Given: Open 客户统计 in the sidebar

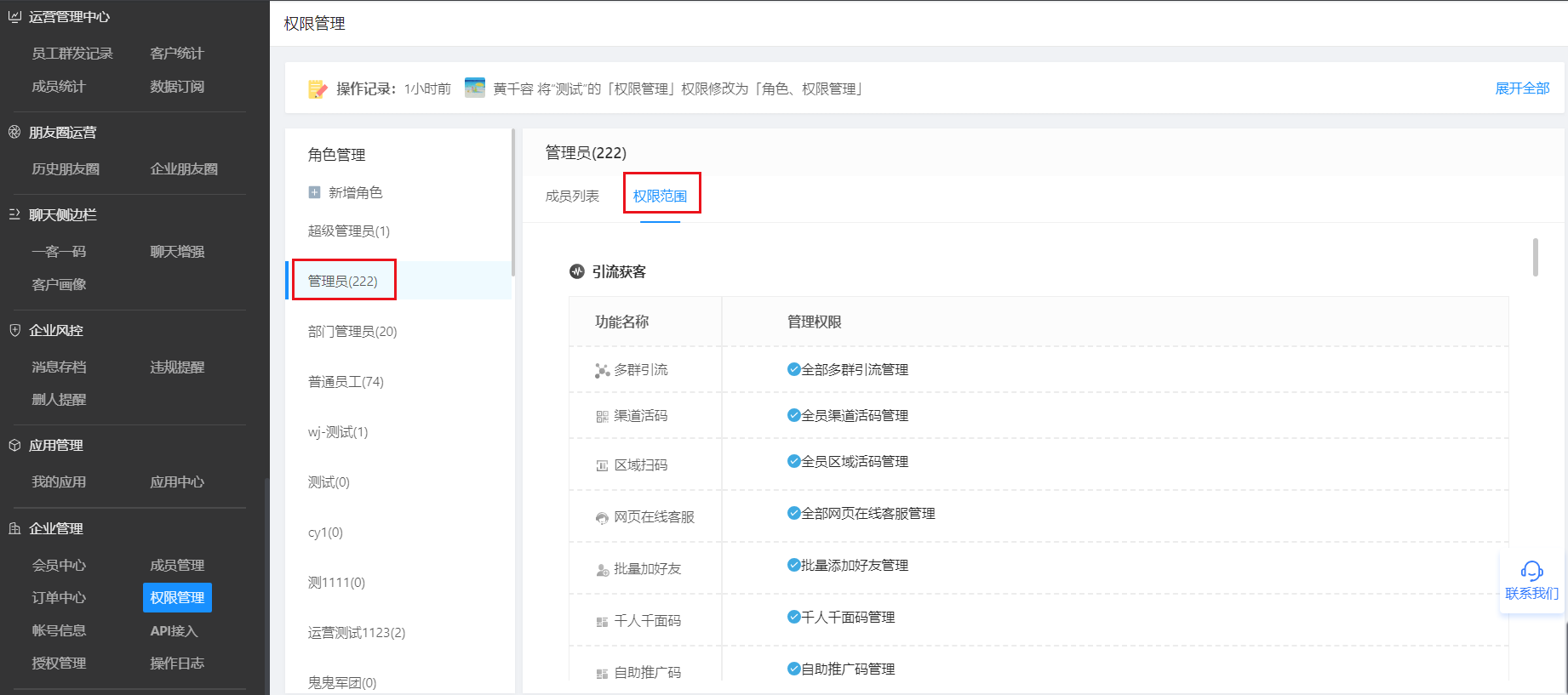Looking at the screenshot, I should pyautogui.click(x=177, y=53).
